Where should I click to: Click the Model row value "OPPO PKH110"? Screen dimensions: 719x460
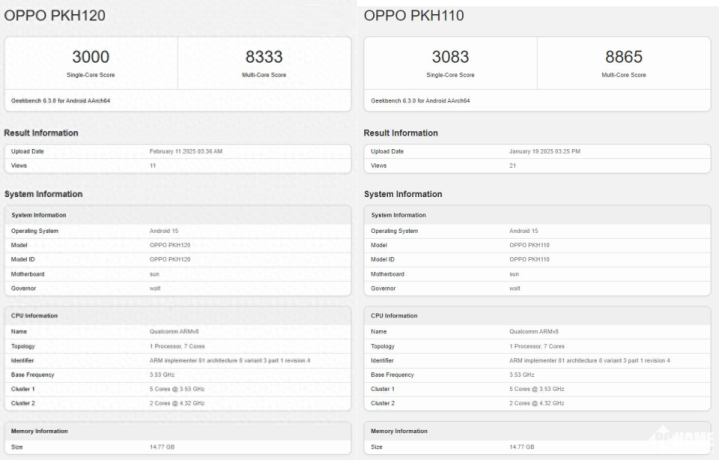coord(529,245)
